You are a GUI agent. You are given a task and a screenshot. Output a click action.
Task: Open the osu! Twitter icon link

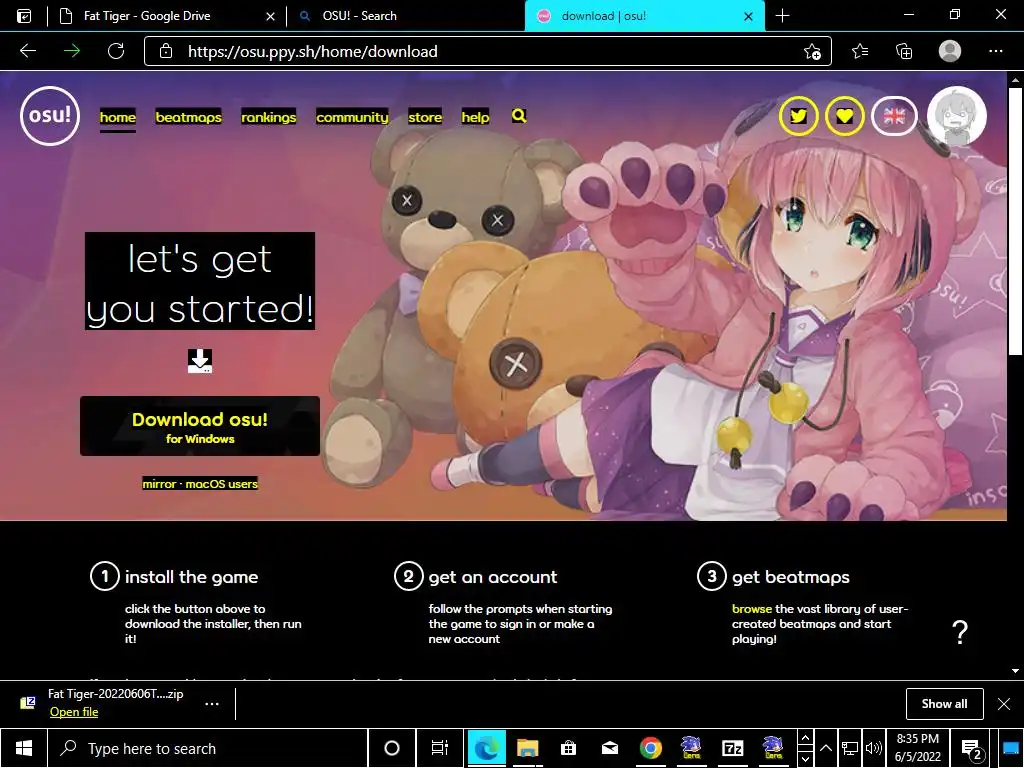point(798,116)
